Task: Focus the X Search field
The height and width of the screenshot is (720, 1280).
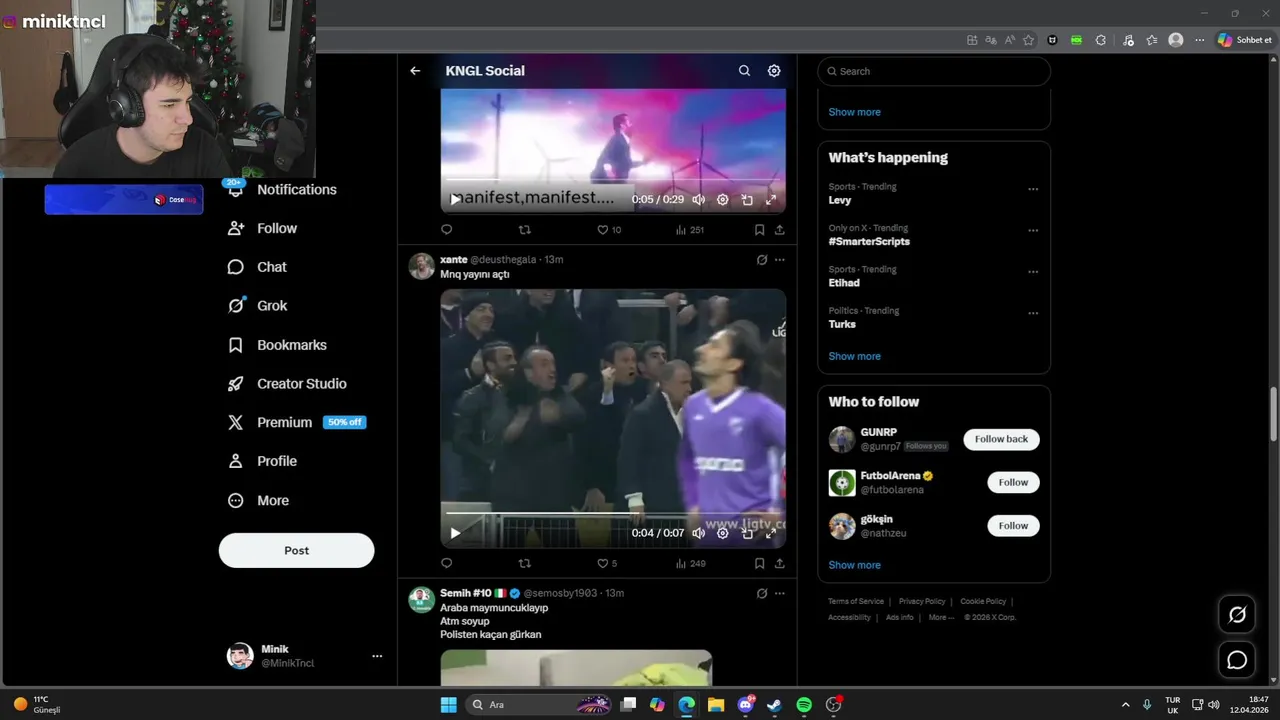Action: point(934,71)
